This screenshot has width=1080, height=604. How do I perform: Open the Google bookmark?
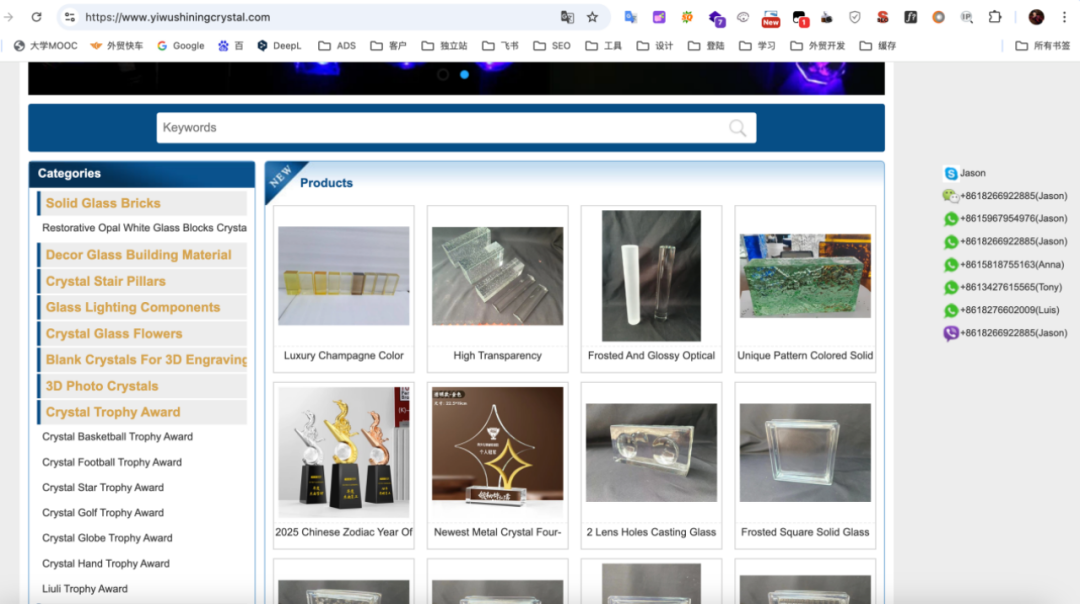click(x=180, y=45)
